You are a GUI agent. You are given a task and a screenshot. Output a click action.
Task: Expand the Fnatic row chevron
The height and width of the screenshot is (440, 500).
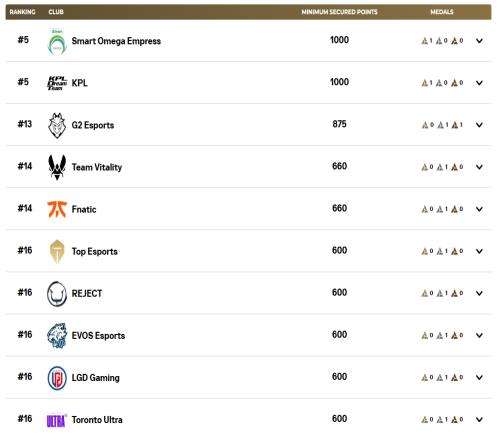coord(479,209)
